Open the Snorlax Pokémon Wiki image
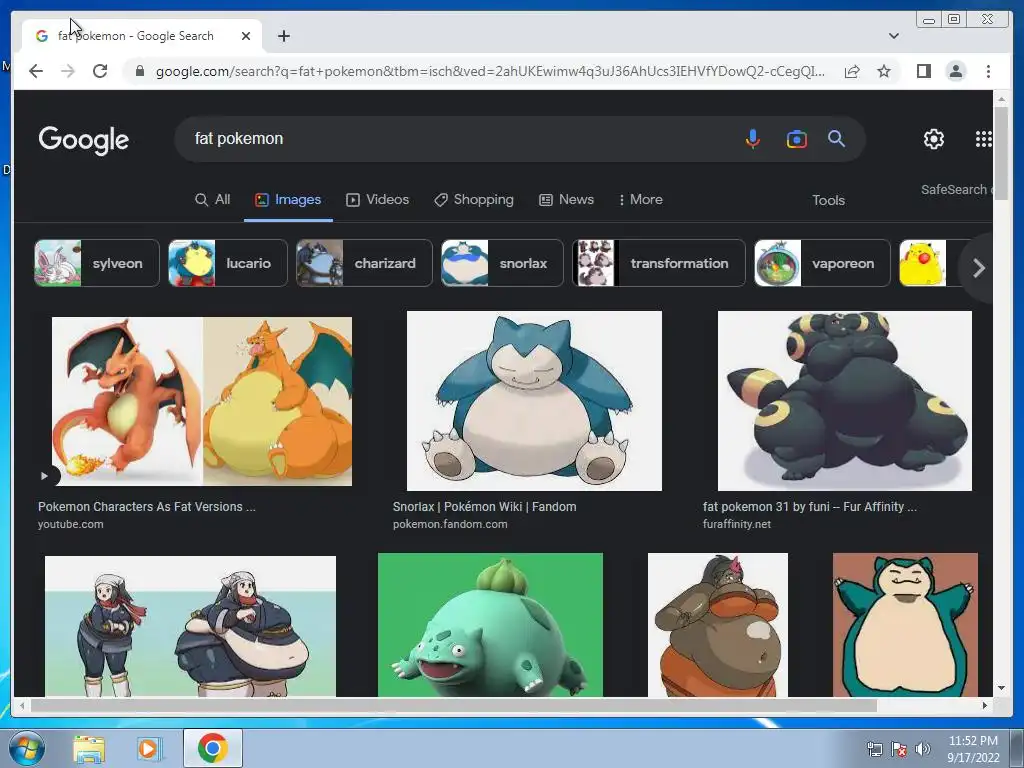The width and height of the screenshot is (1024, 768). [534, 401]
